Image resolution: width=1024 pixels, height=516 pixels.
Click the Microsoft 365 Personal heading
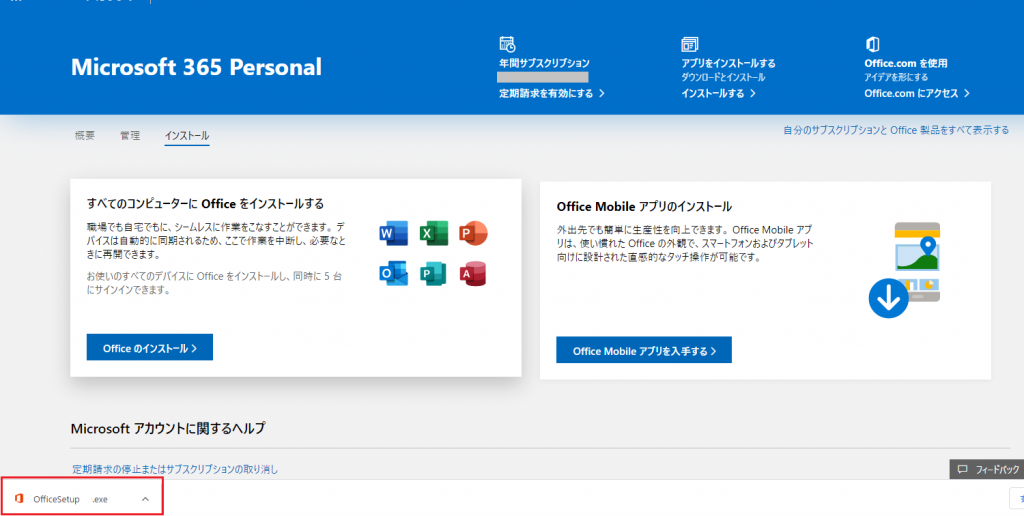click(196, 67)
